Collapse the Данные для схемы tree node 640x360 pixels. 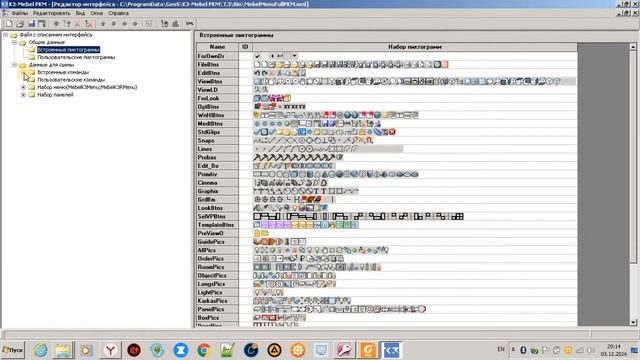click(x=14, y=64)
